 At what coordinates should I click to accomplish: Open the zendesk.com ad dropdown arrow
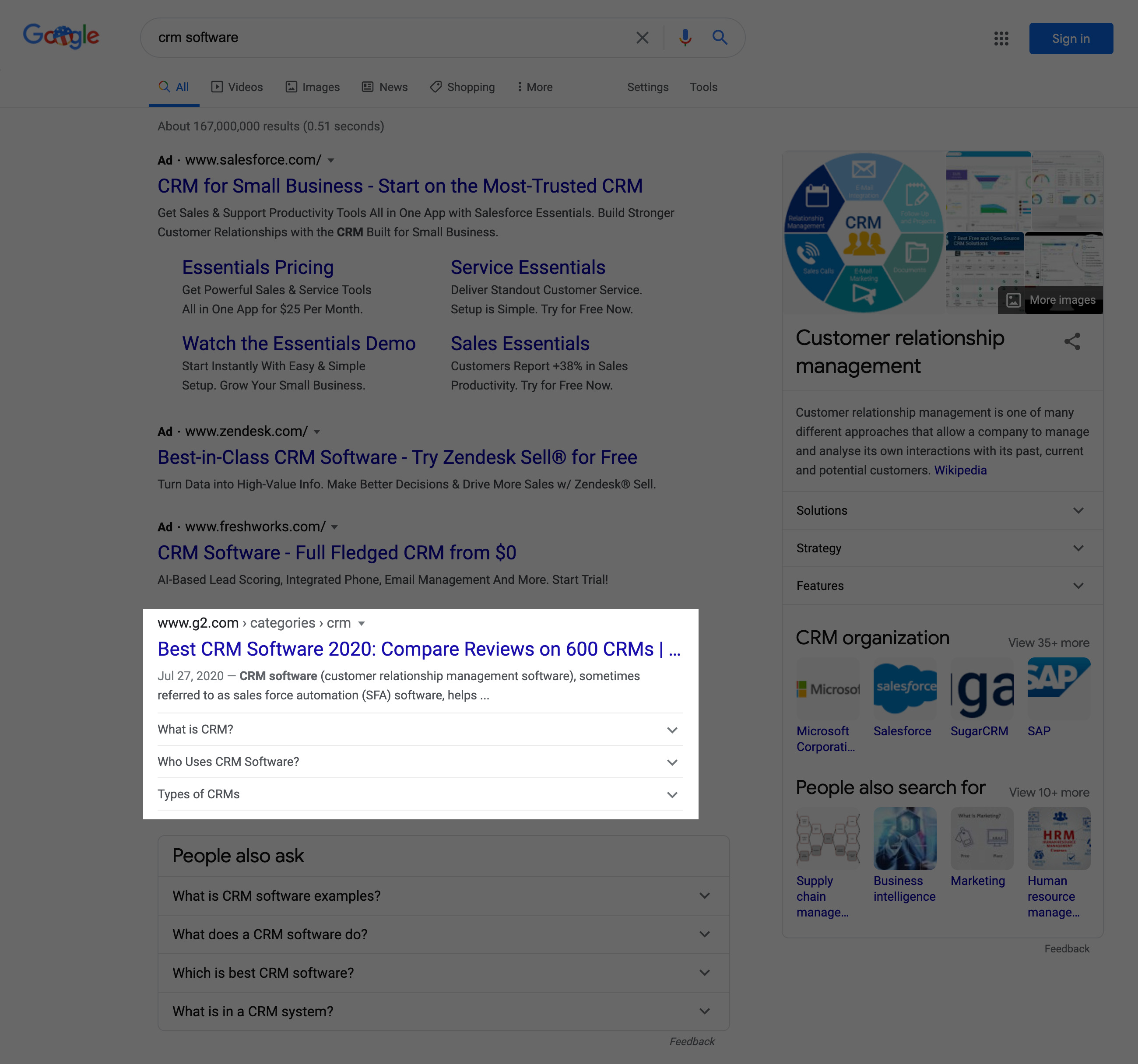[x=317, y=432]
